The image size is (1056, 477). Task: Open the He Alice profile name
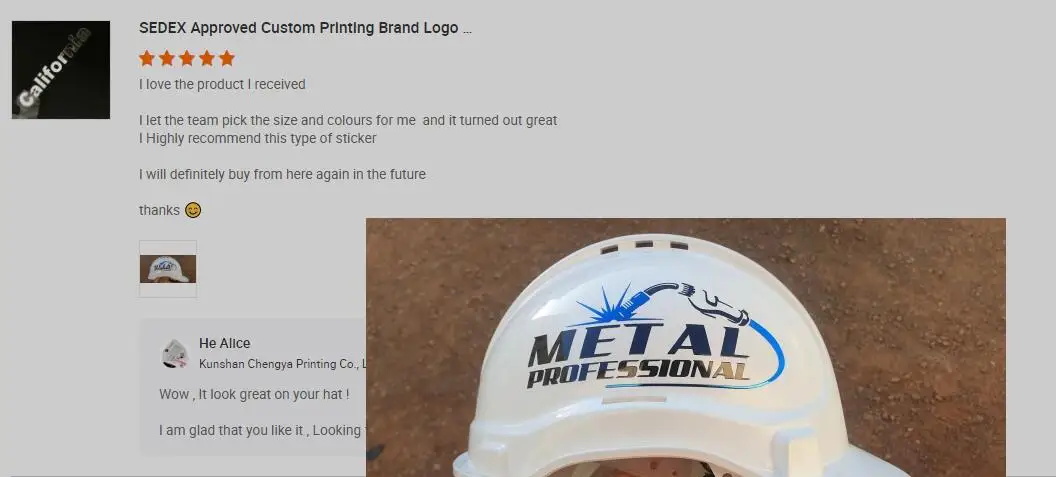224,343
